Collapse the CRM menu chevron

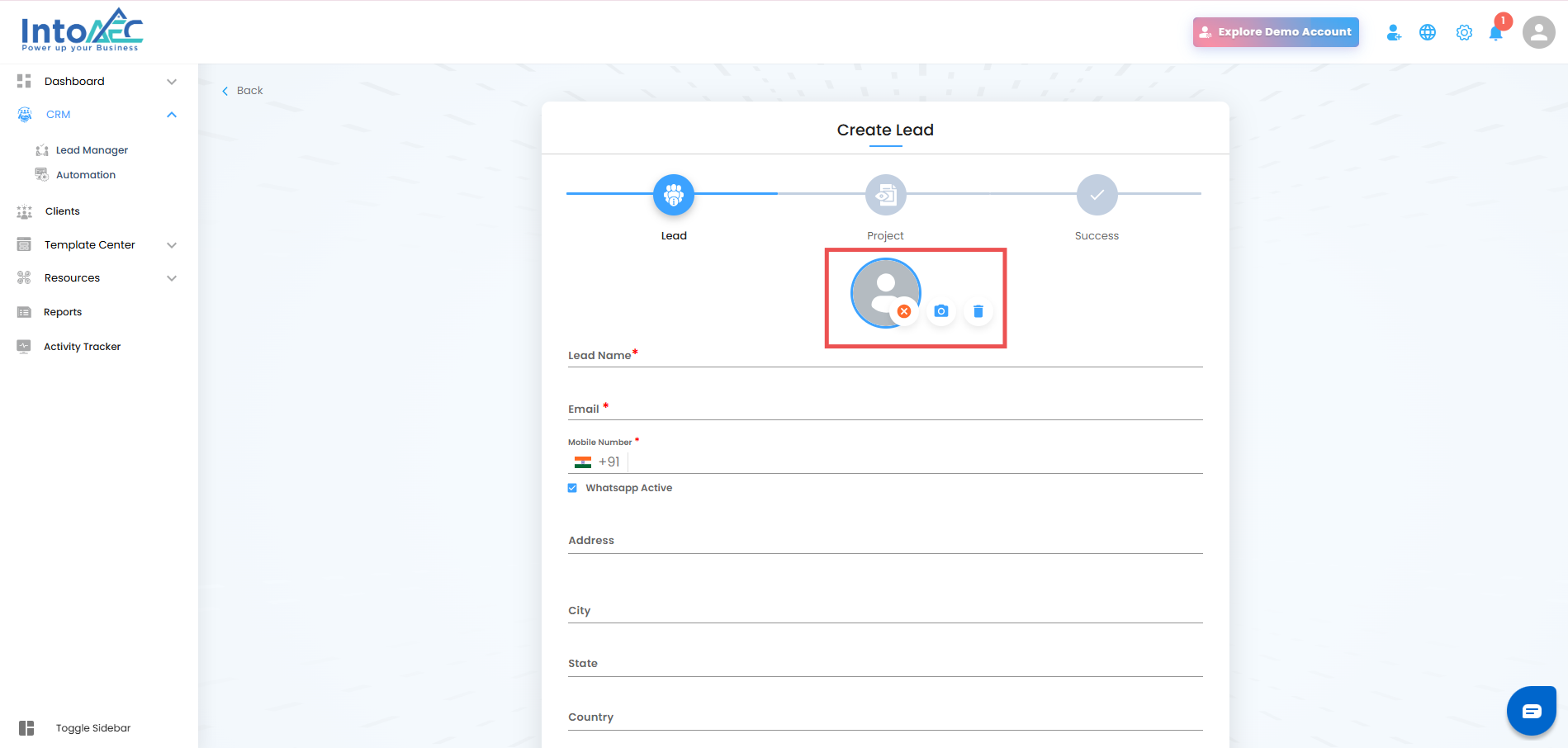click(x=172, y=115)
